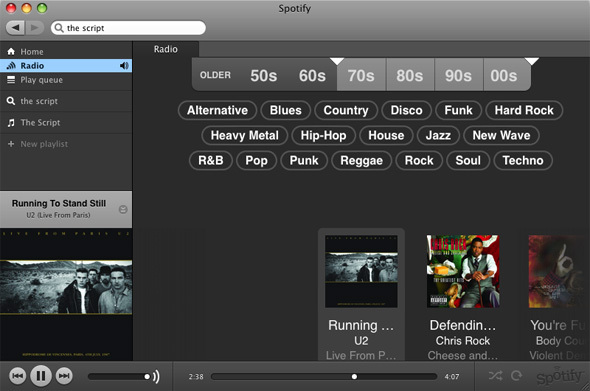Choose the Alternative genre
This screenshot has height=391, width=590.
point(217,110)
